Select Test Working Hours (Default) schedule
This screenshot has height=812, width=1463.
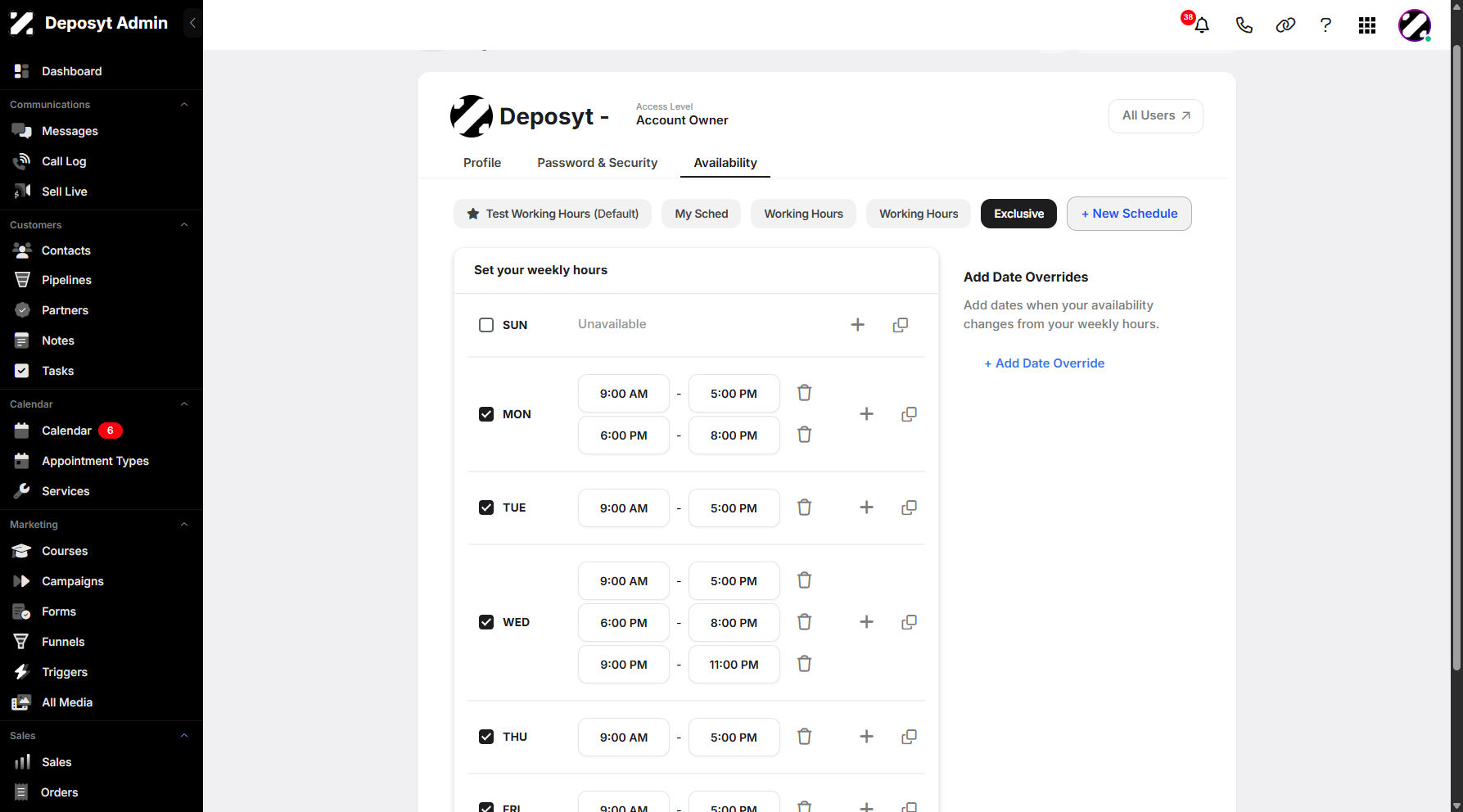click(x=553, y=214)
